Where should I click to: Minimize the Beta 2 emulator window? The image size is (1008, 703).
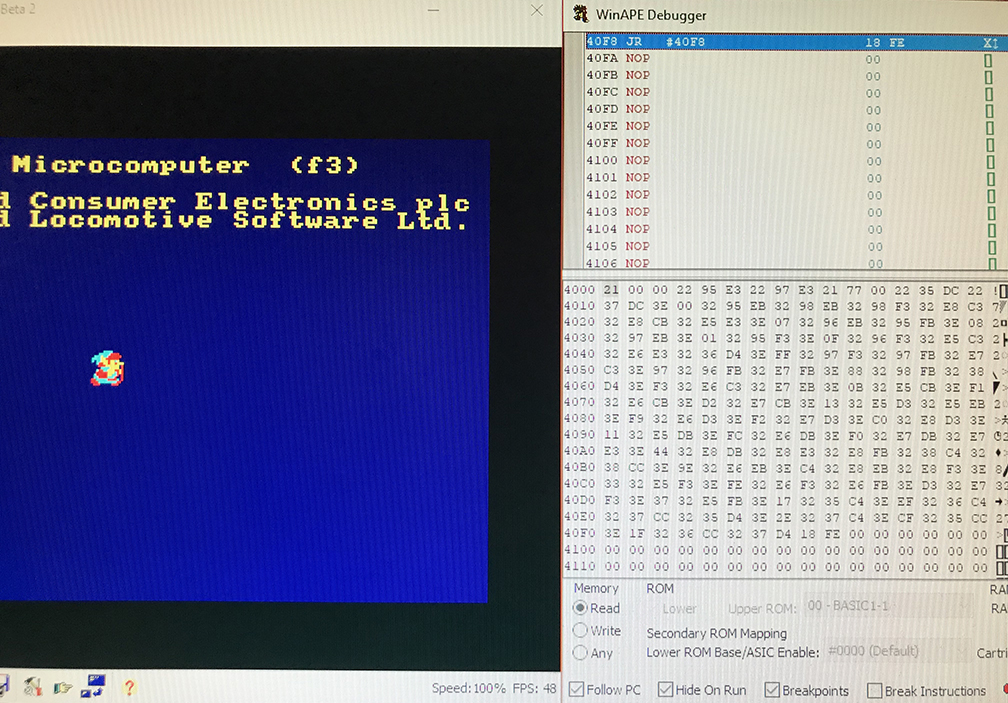click(x=433, y=10)
